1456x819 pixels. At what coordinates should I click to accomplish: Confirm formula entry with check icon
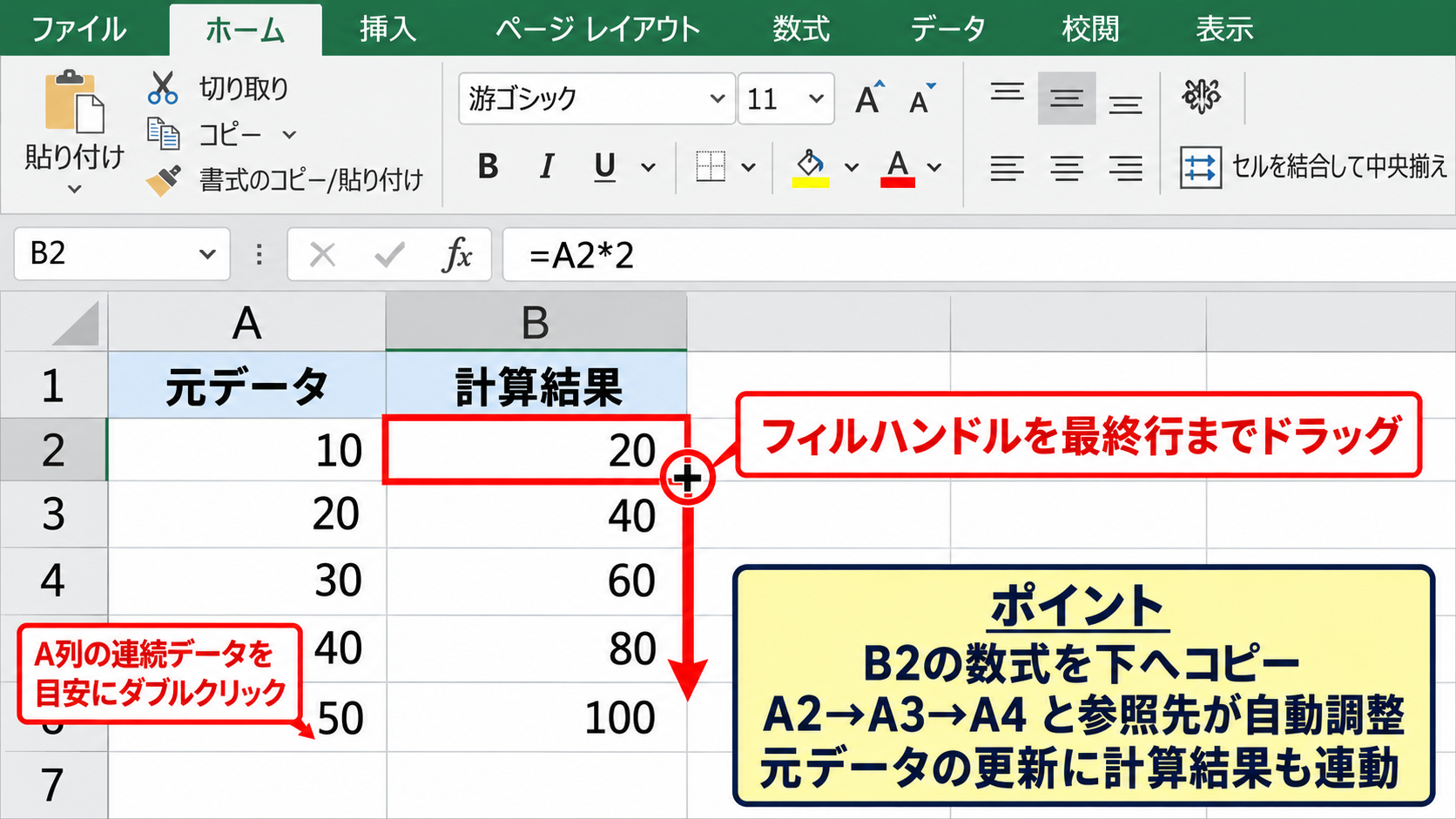[389, 254]
